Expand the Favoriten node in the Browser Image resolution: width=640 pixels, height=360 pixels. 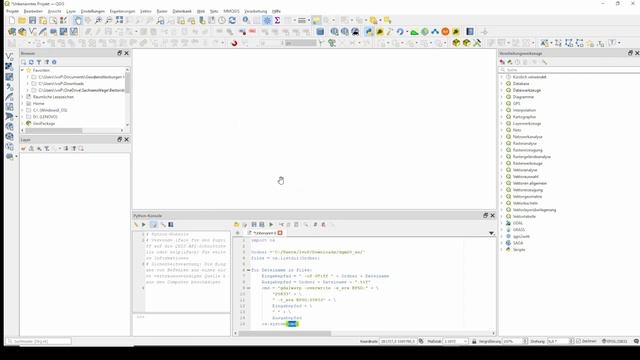pos(22,71)
